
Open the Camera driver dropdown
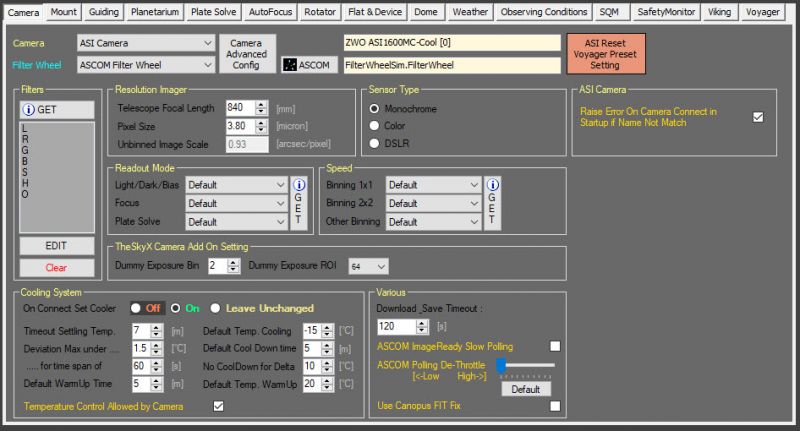[x=146, y=43]
